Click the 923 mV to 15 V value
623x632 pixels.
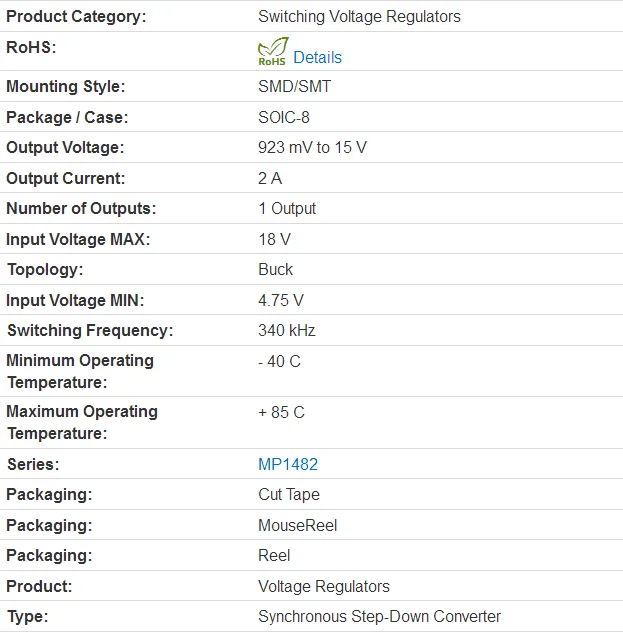point(312,147)
